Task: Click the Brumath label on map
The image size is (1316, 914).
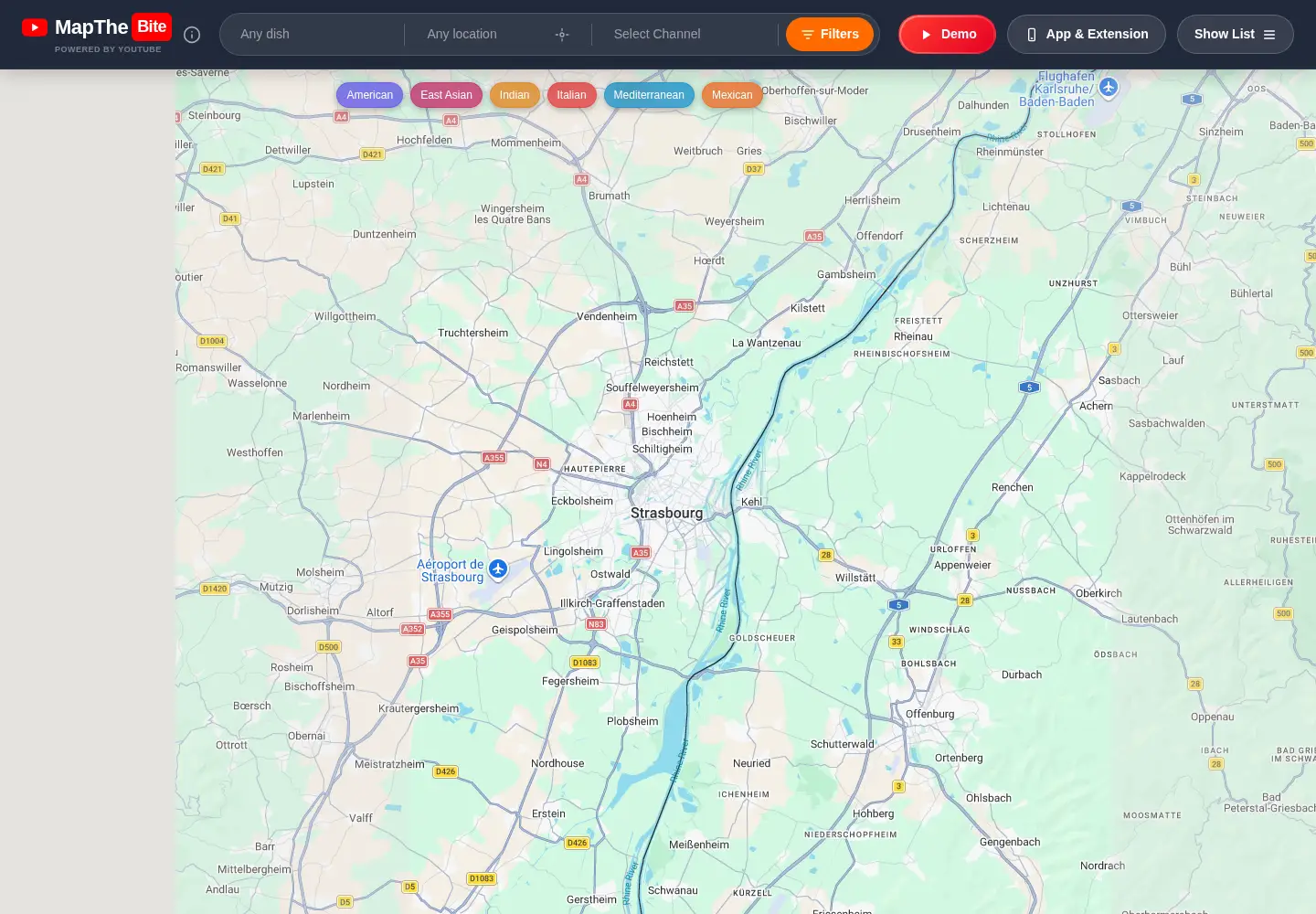Action: [610, 197]
